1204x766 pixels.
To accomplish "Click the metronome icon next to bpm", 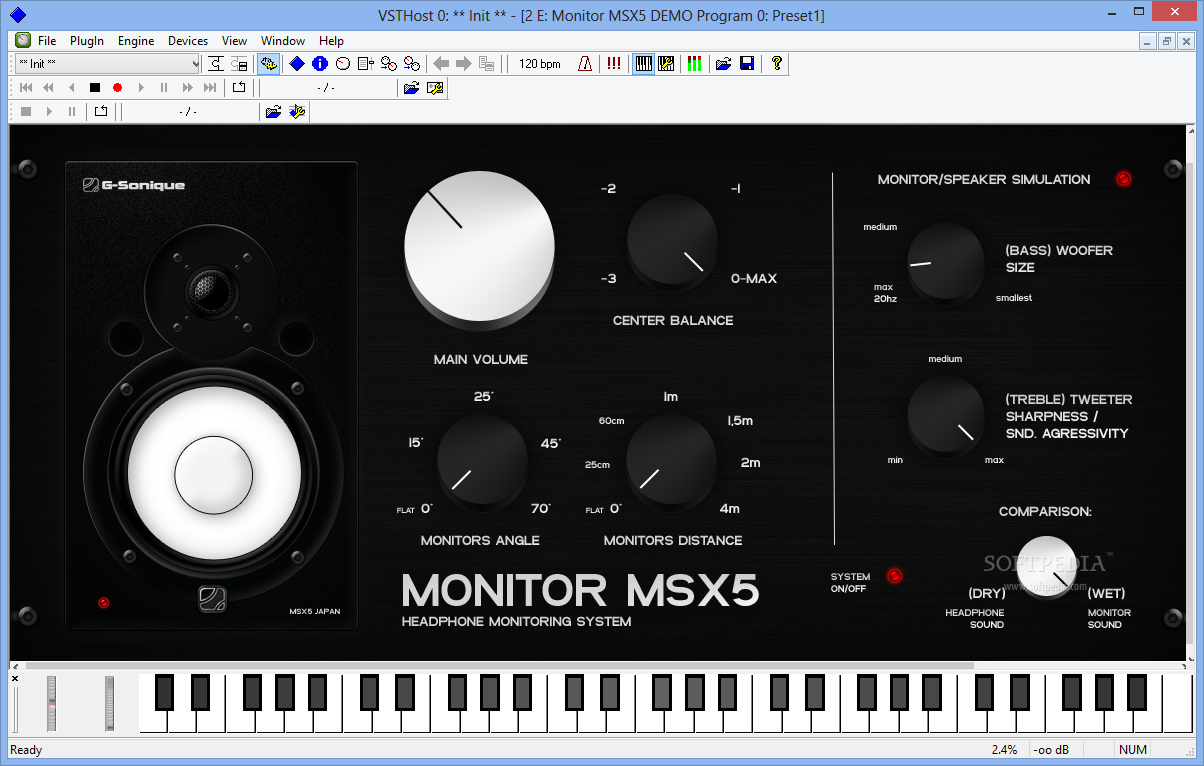I will (x=585, y=64).
